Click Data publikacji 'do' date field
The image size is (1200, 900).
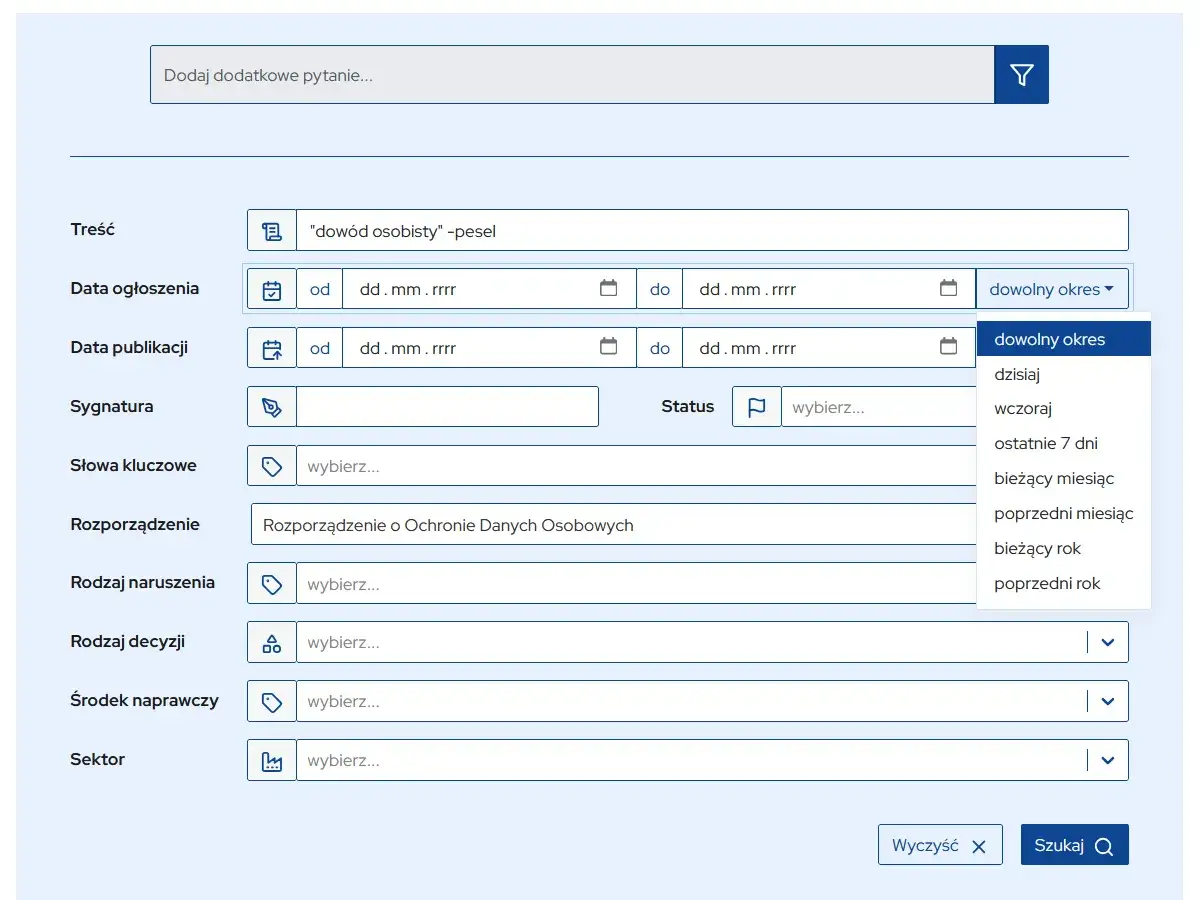(x=829, y=348)
